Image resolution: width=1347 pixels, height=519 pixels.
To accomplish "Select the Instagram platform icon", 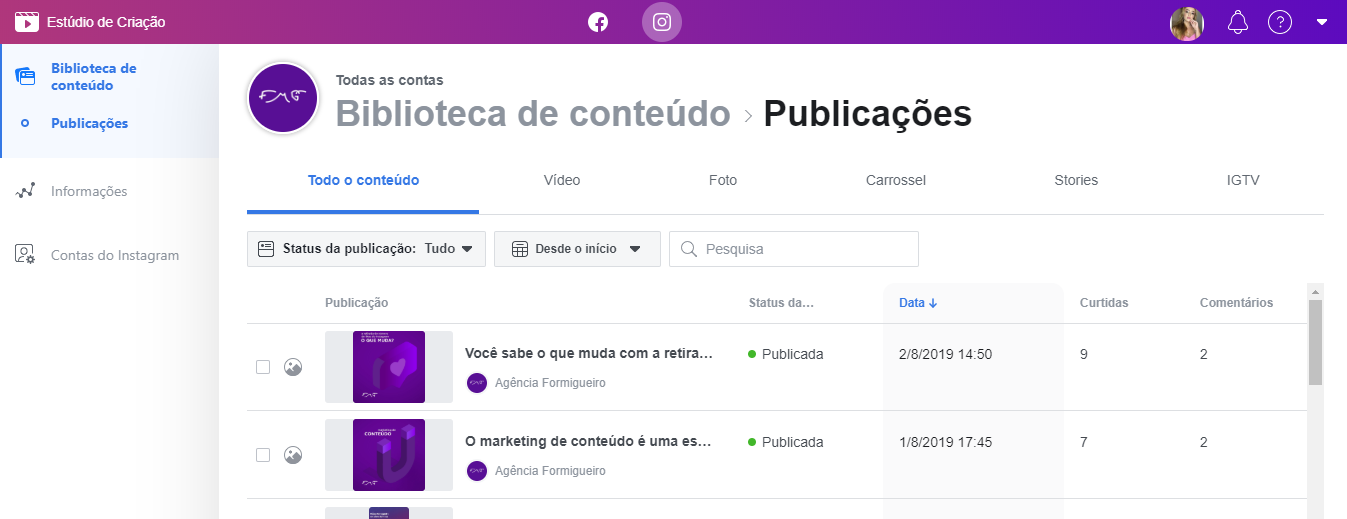I will [x=662, y=22].
